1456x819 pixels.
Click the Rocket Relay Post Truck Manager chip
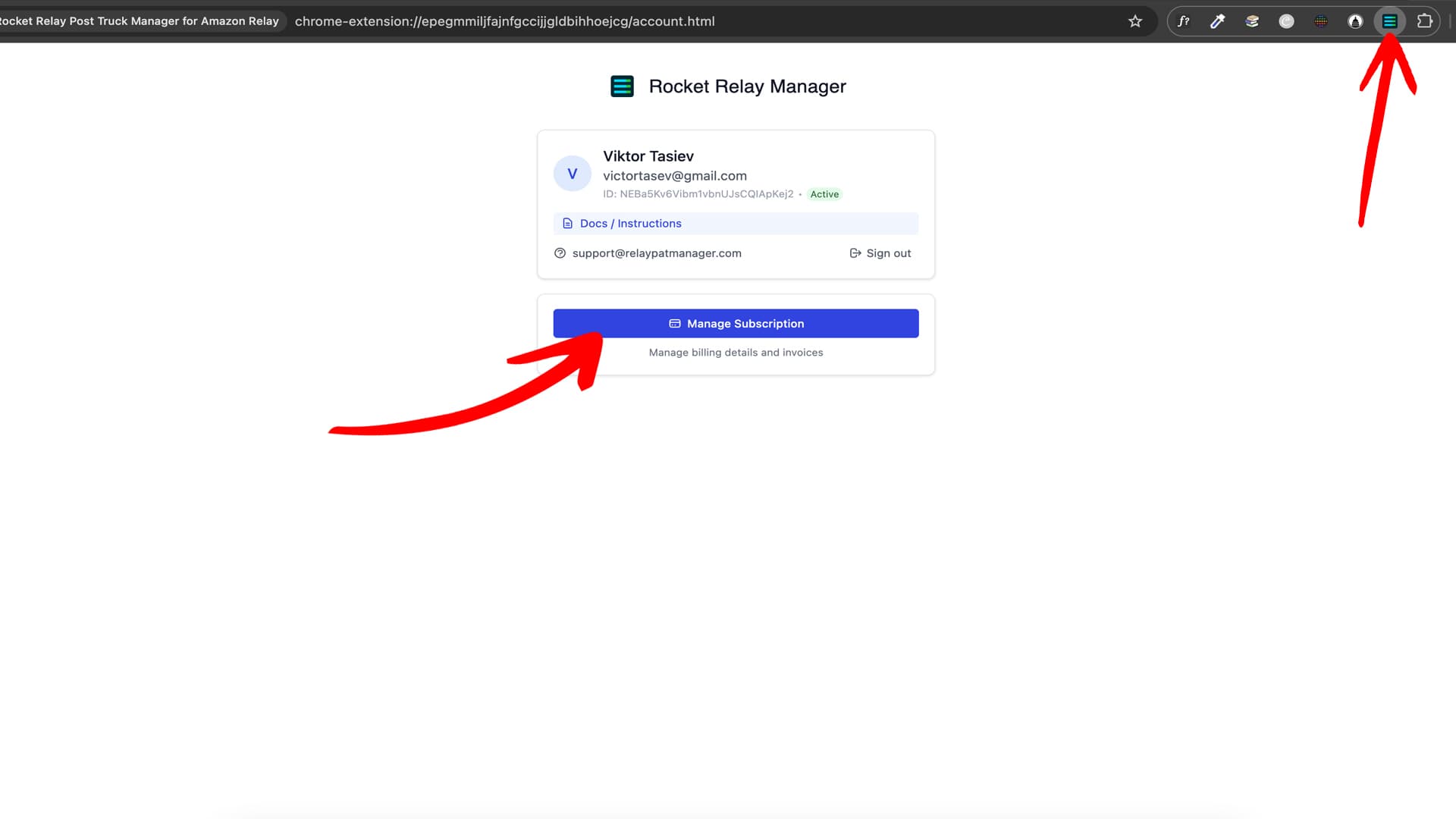(x=141, y=21)
